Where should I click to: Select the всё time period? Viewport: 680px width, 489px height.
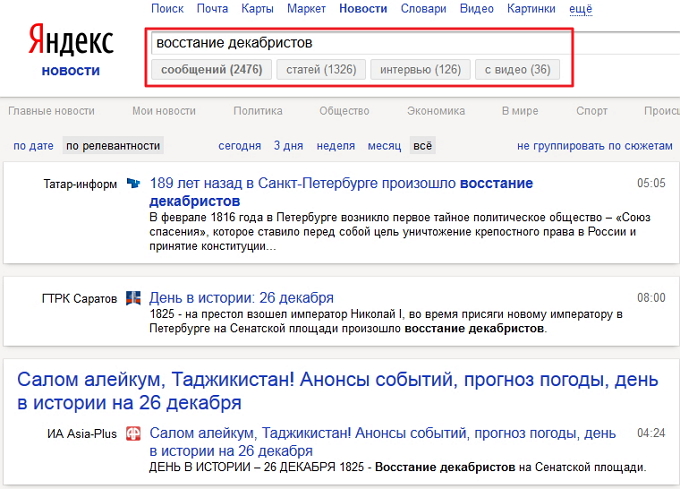(422, 146)
